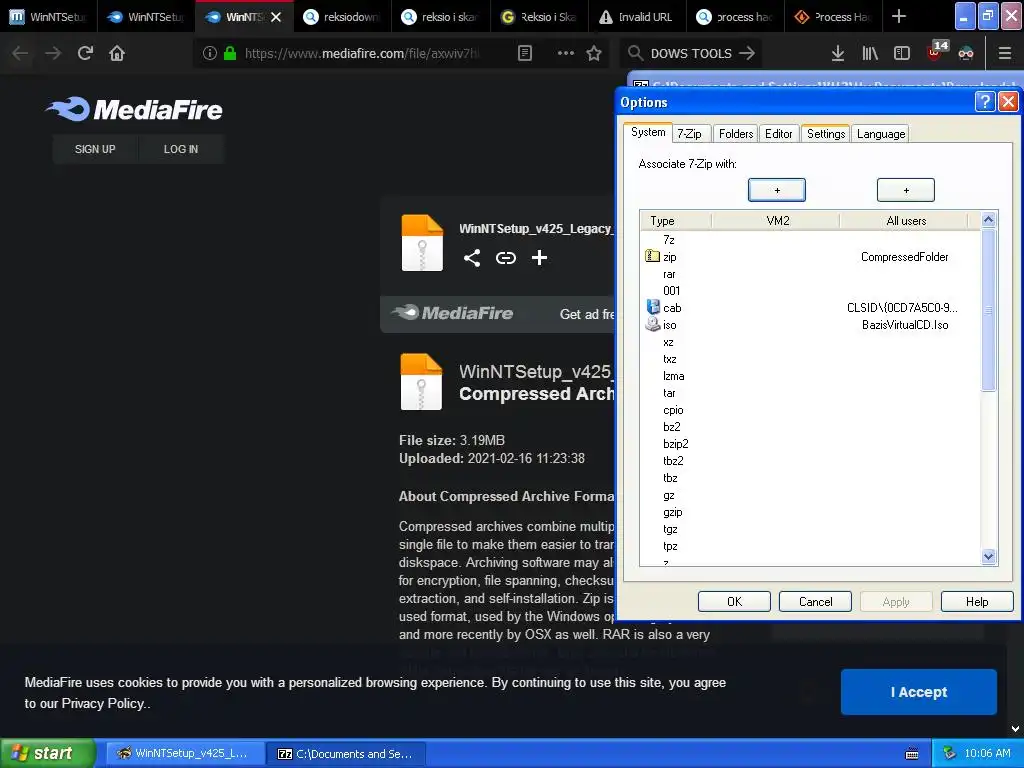Open the downloads arrow in Firefox toolbar

(838, 53)
